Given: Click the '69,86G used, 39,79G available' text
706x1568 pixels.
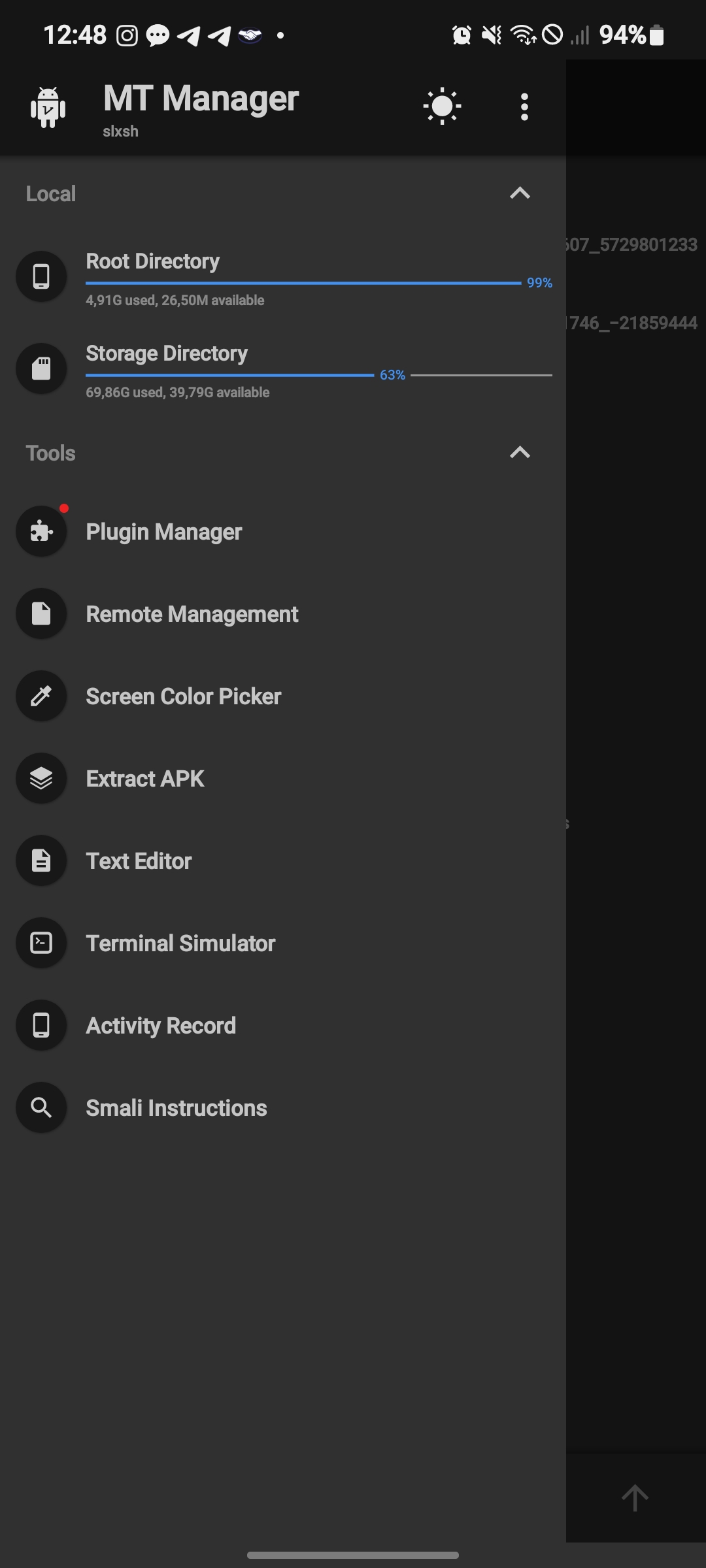Looking at the screenshot, I should click(x=178, y=393).
